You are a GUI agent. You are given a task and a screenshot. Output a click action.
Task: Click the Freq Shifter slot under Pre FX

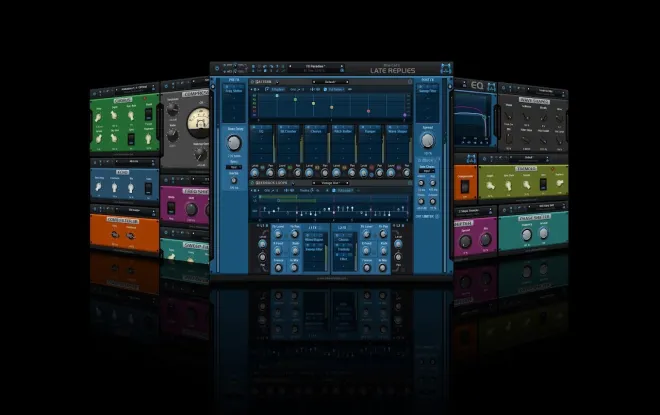coord(234,91)
